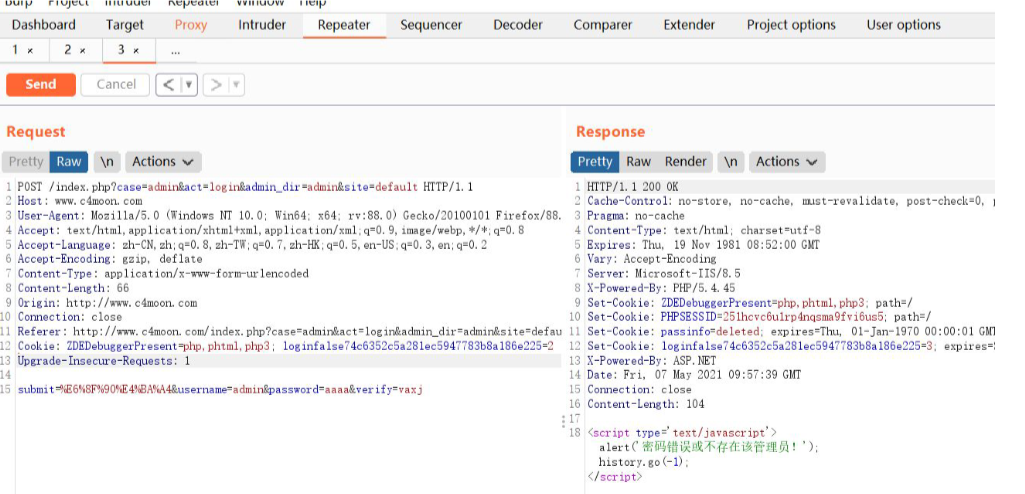Switch Response view to Render
Viewport: 1025px width, 494px height.
(686, 162)
